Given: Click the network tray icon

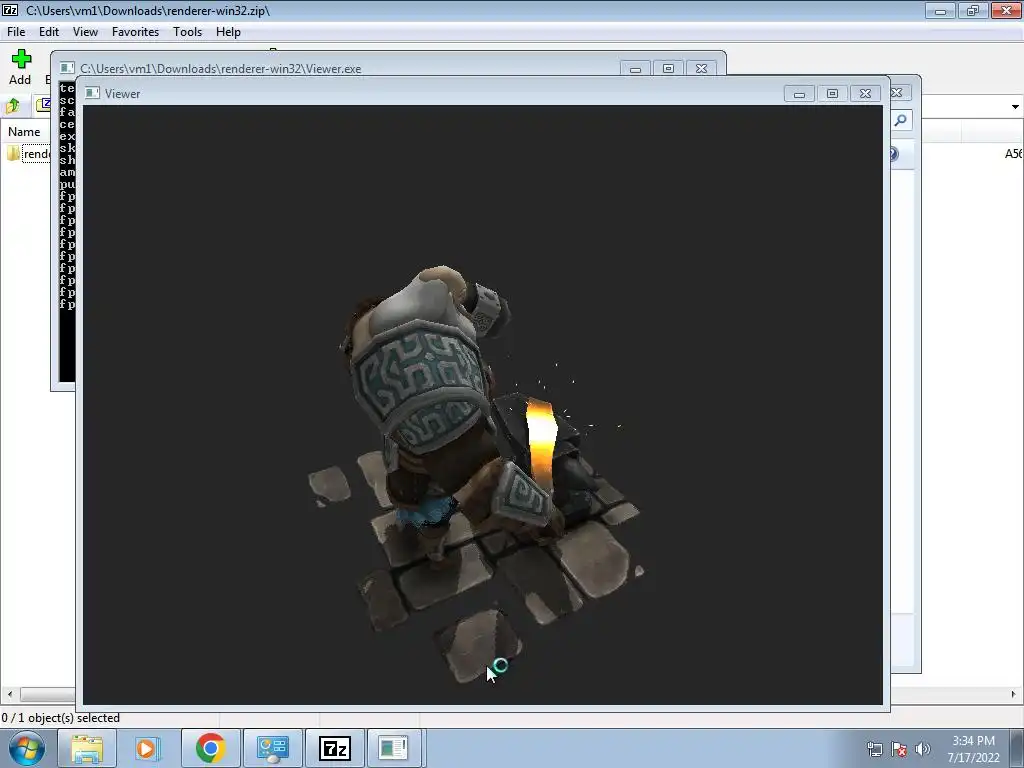Looking at the screenshot, I should (x=874, y=749).
